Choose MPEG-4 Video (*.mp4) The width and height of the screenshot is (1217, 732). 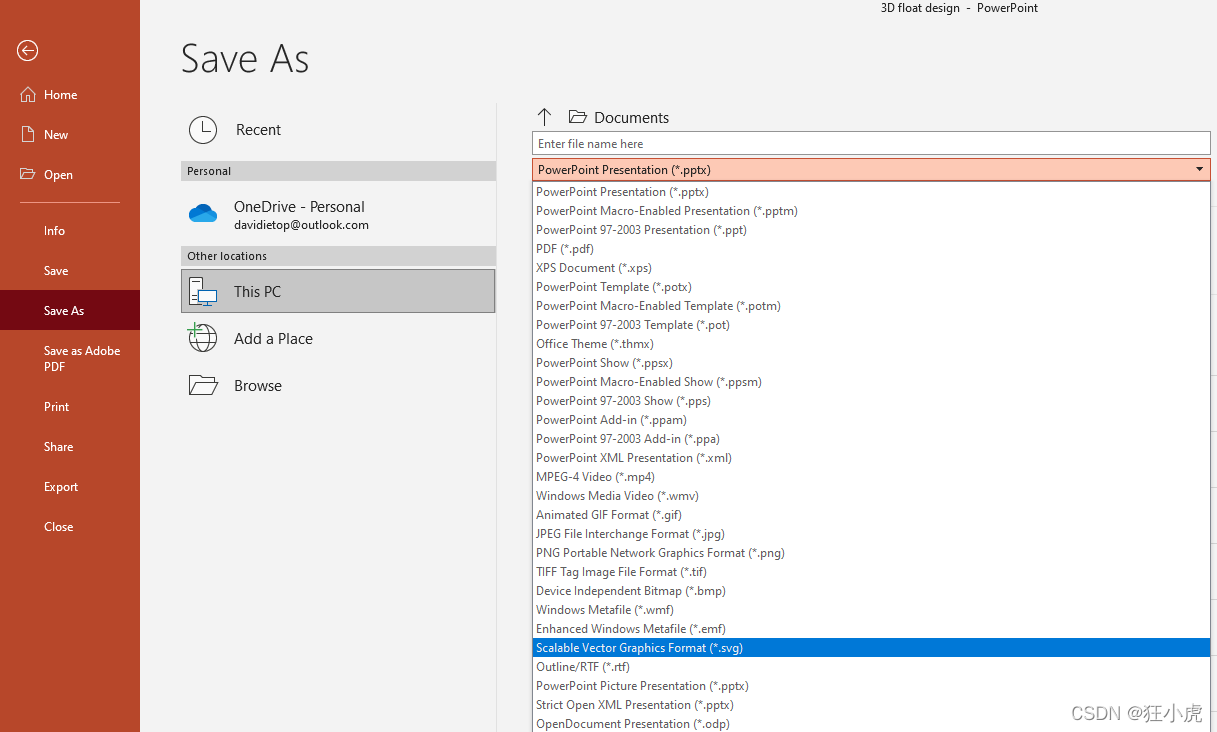pos(871,476)
